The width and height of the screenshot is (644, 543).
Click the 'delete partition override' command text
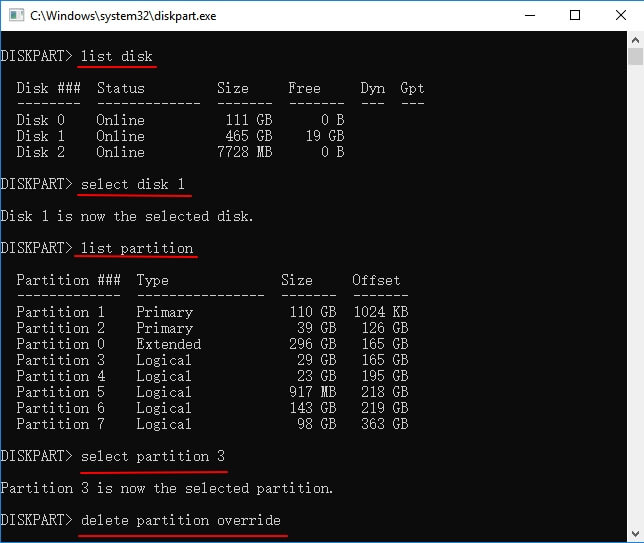coord(180,520)
